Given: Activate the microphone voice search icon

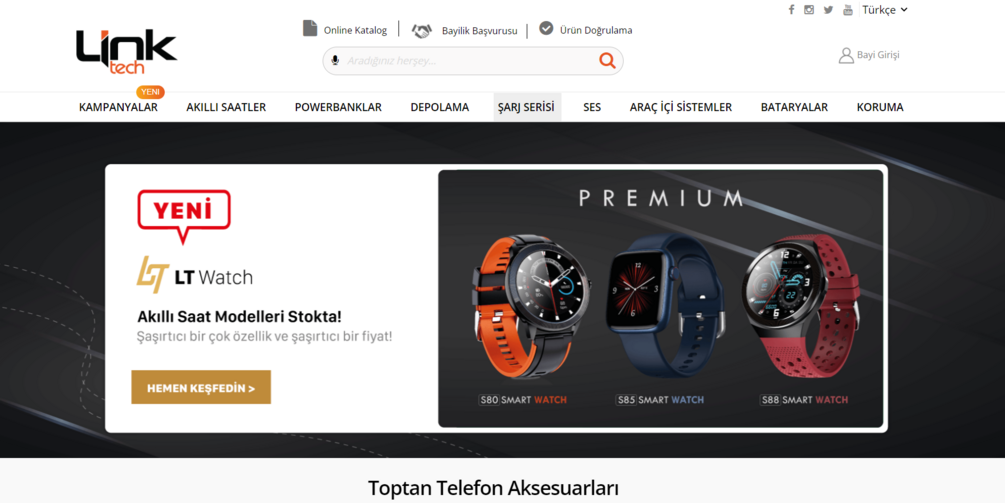Looking at the screenshot, I should 335,61.
